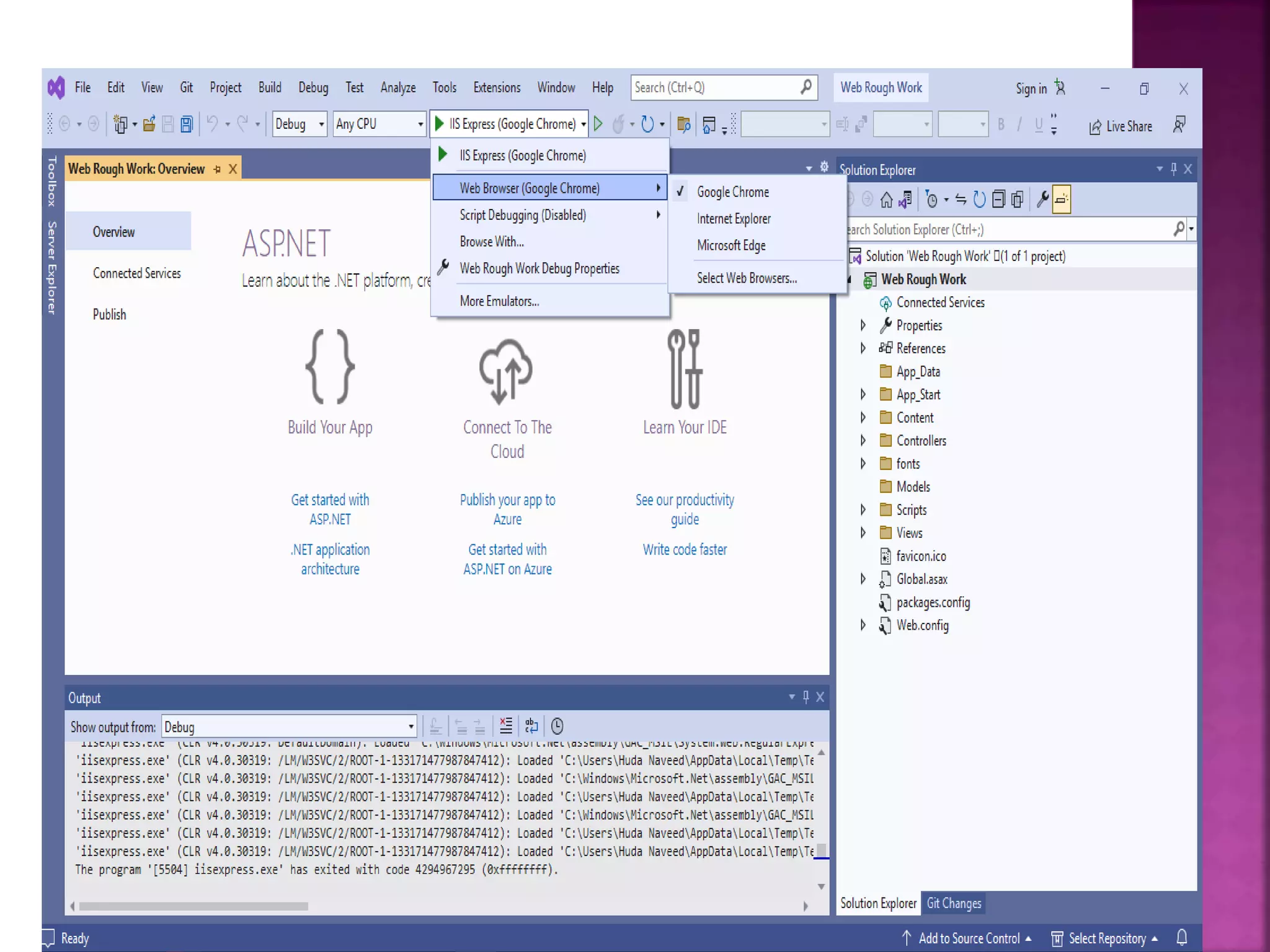1270x952 pixels.
Task: Click the Build Your App braces icon
Action: pos(330,367)
